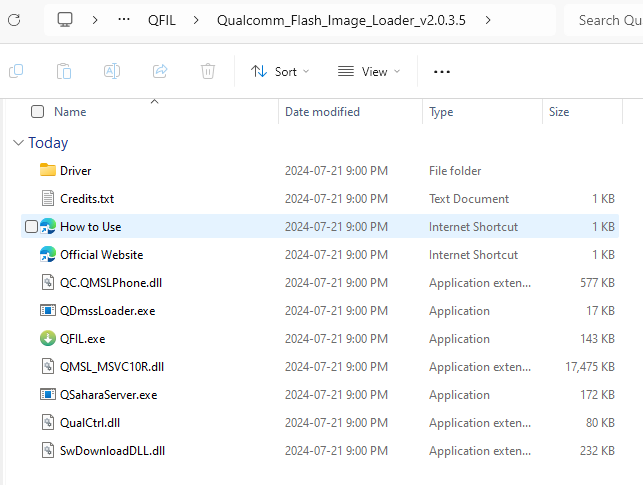Click the 80 KB size value
Screen dimensions: 643x485
(x=600, y=423)
